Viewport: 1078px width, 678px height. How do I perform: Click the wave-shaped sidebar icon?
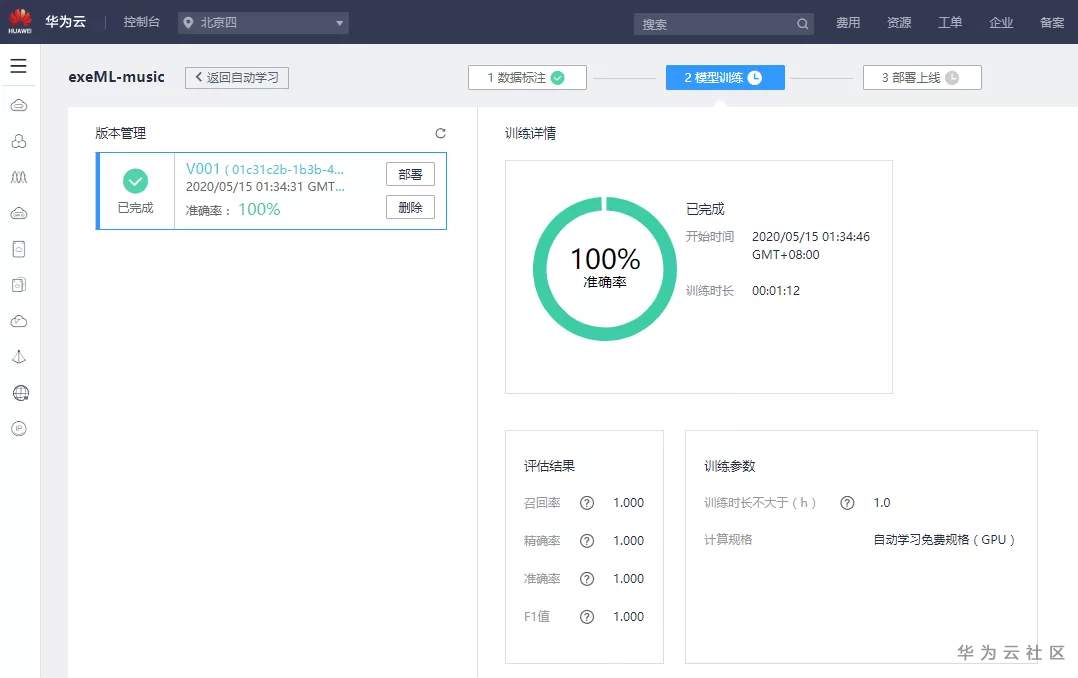pos(19,177)
